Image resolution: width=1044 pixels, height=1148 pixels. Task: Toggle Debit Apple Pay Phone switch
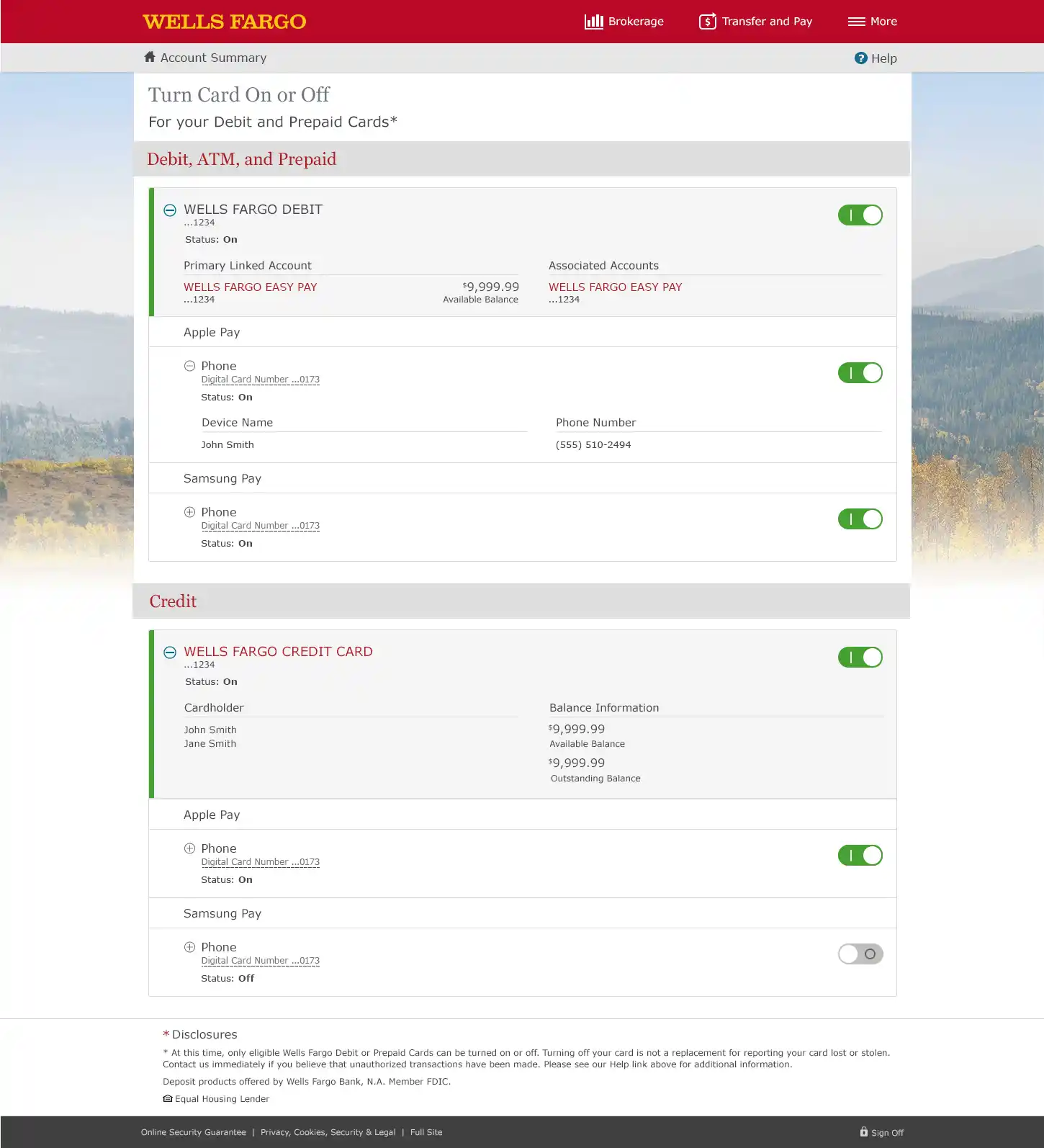point(860,372)
